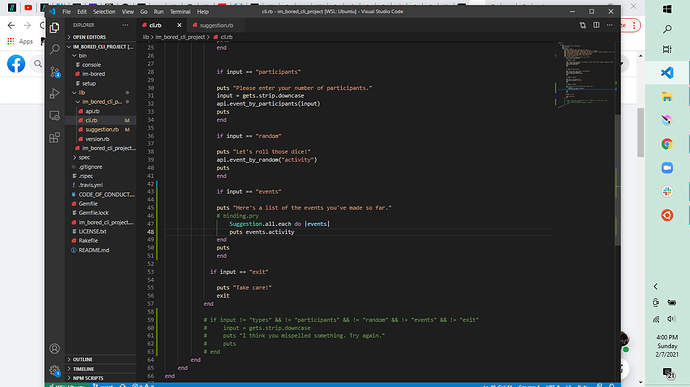The width and height of the screenshot is (690, 387).
Task: Open the Explorer view icon
Action: pos(55,28)
